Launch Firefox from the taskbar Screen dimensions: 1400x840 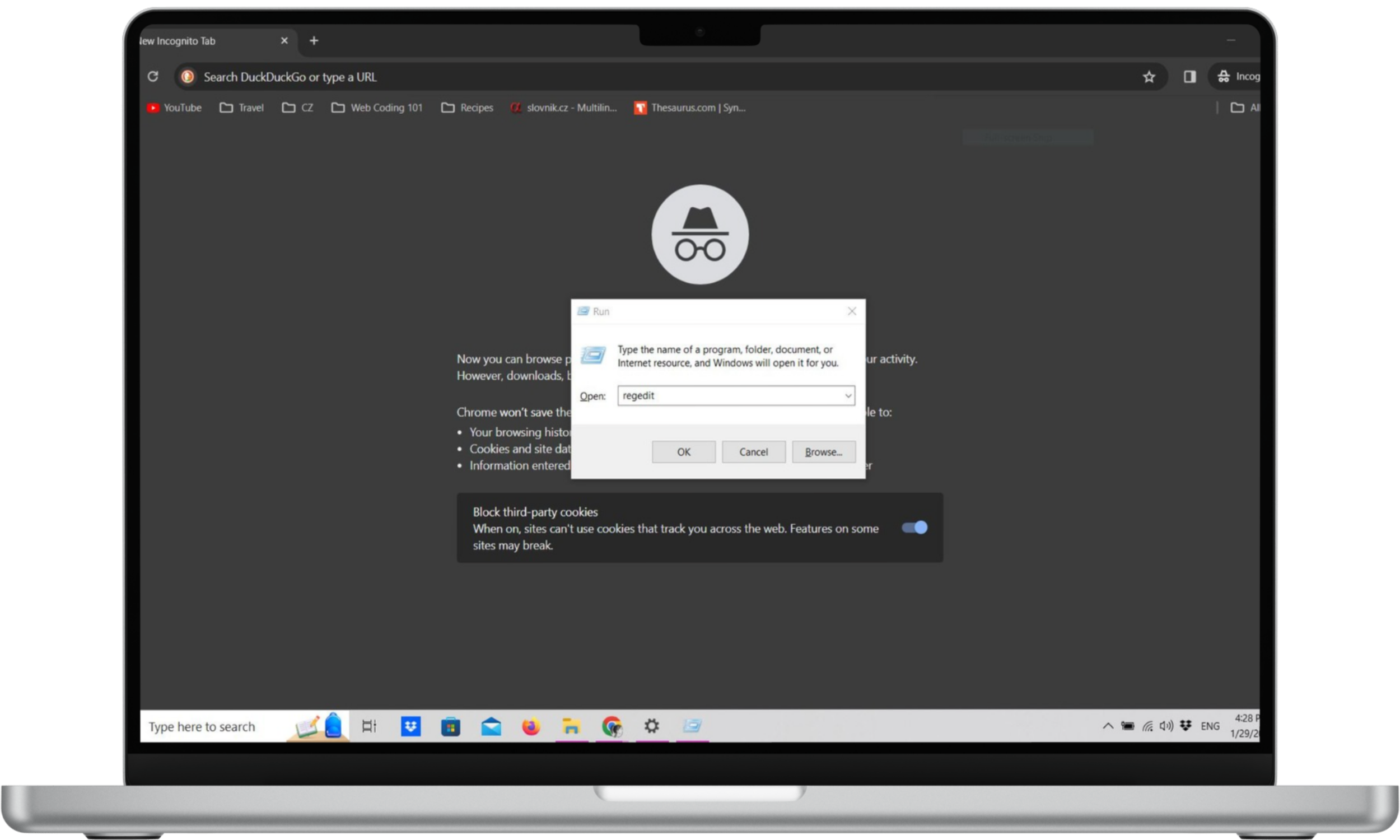[x=531, y=726]
